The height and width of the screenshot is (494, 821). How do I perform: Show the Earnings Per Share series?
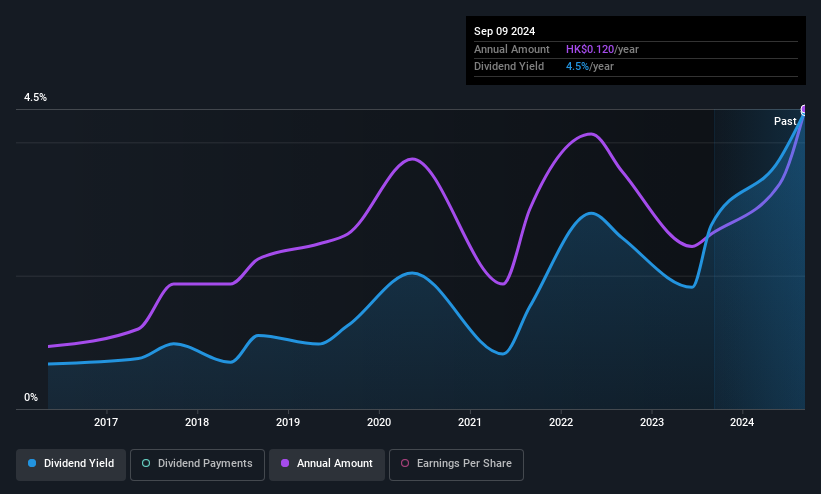456,464
